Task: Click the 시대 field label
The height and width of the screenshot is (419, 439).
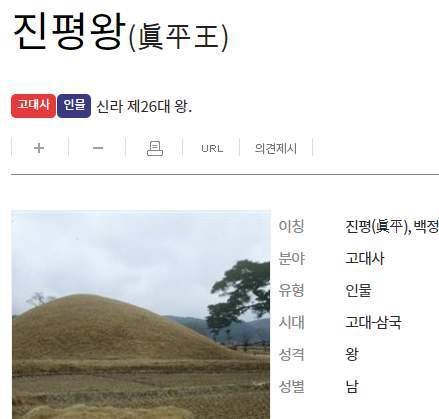Action: pyautogui.click(x=291, y=322)
